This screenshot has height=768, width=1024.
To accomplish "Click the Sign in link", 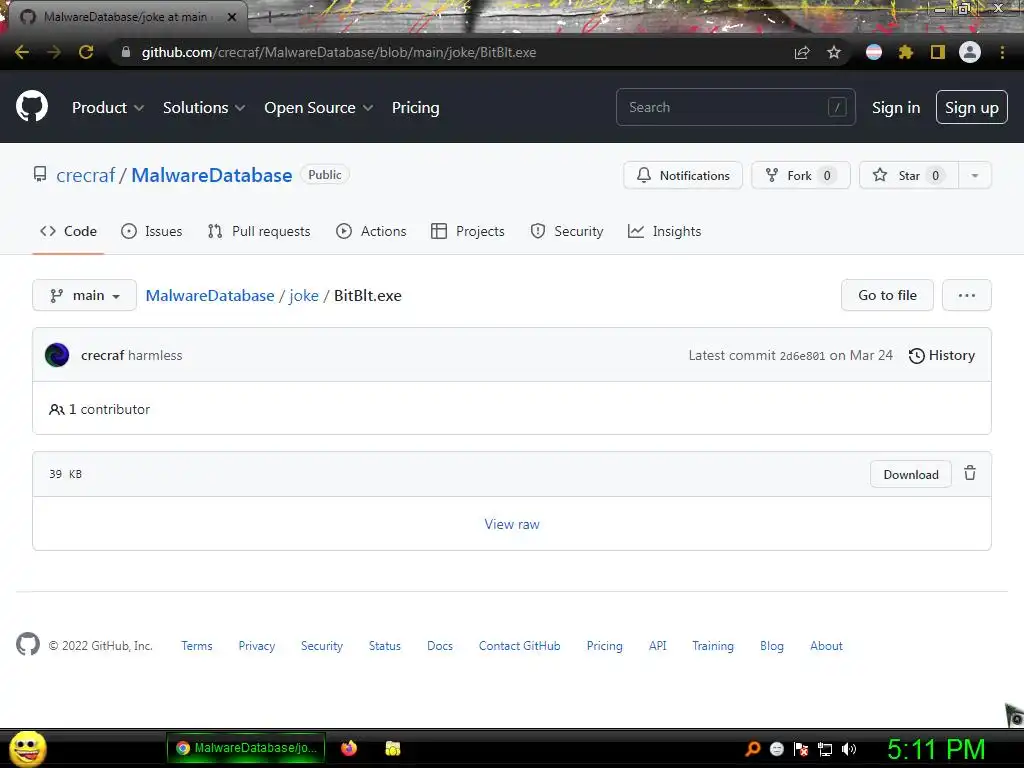I will click(x=896, y=108).
